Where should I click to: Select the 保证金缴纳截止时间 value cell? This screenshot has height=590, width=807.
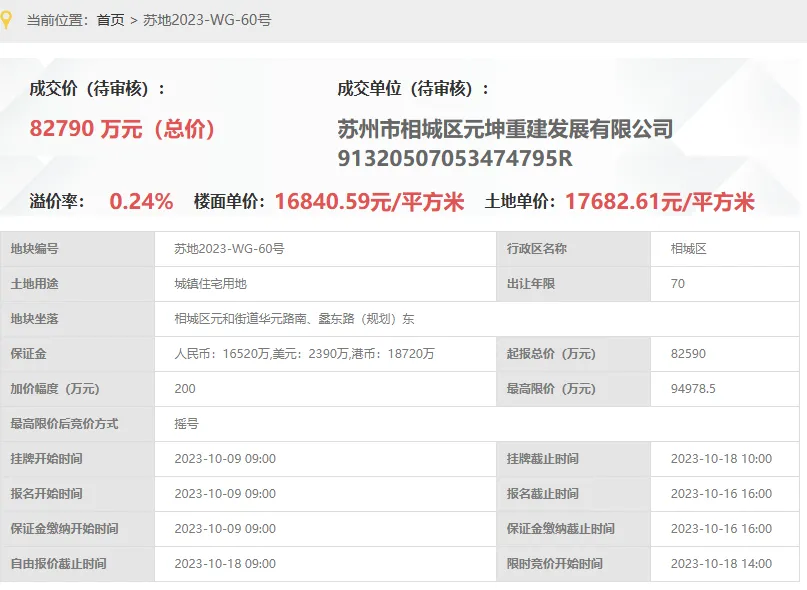tap(725, 529)
